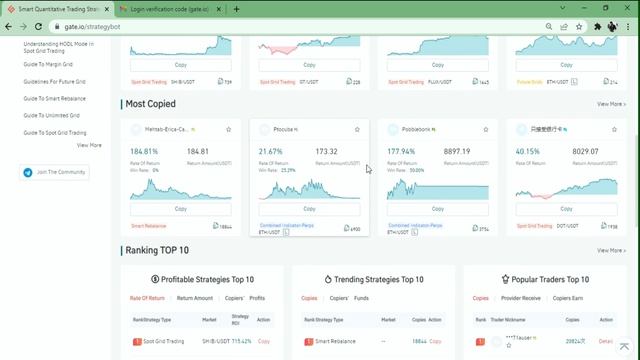The width and height of the screenshot is (640, 360).
Task: Click the page vertical scrollbar
Action: [637, 180]
